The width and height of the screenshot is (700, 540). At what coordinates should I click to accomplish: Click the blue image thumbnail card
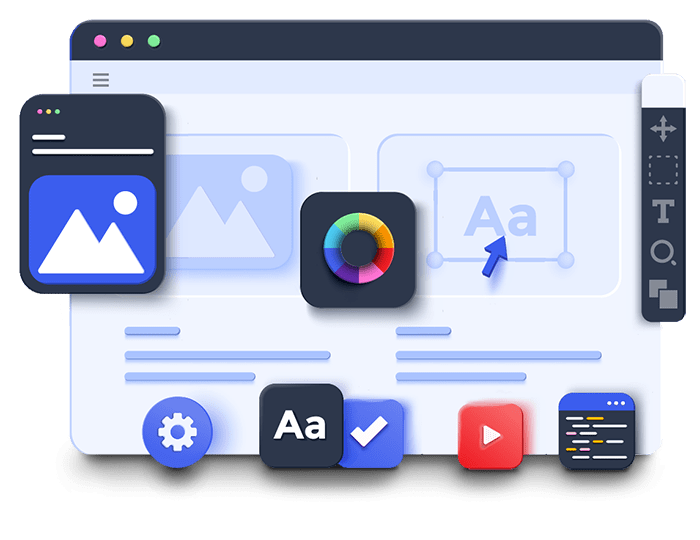(x=92, y=226)
